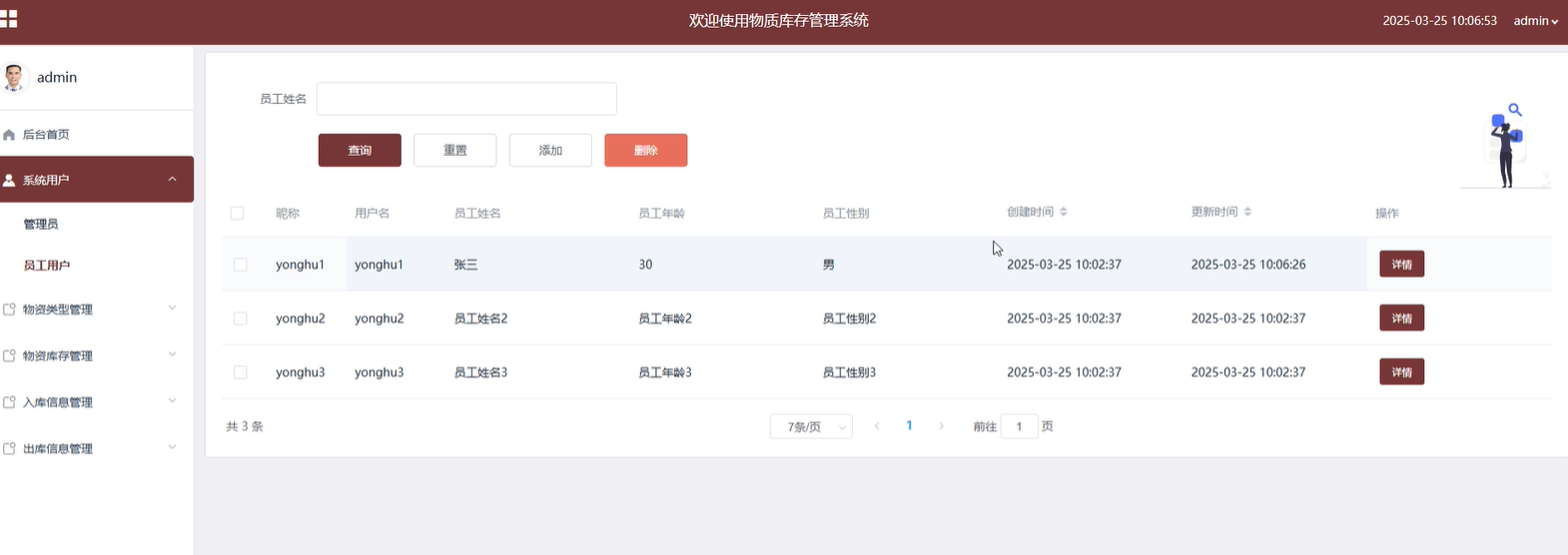Click update time 2025-03-25 10:06:26
Image resolution: width=1568 pixels, height=555 pixels.
(x=1248, y=265)
